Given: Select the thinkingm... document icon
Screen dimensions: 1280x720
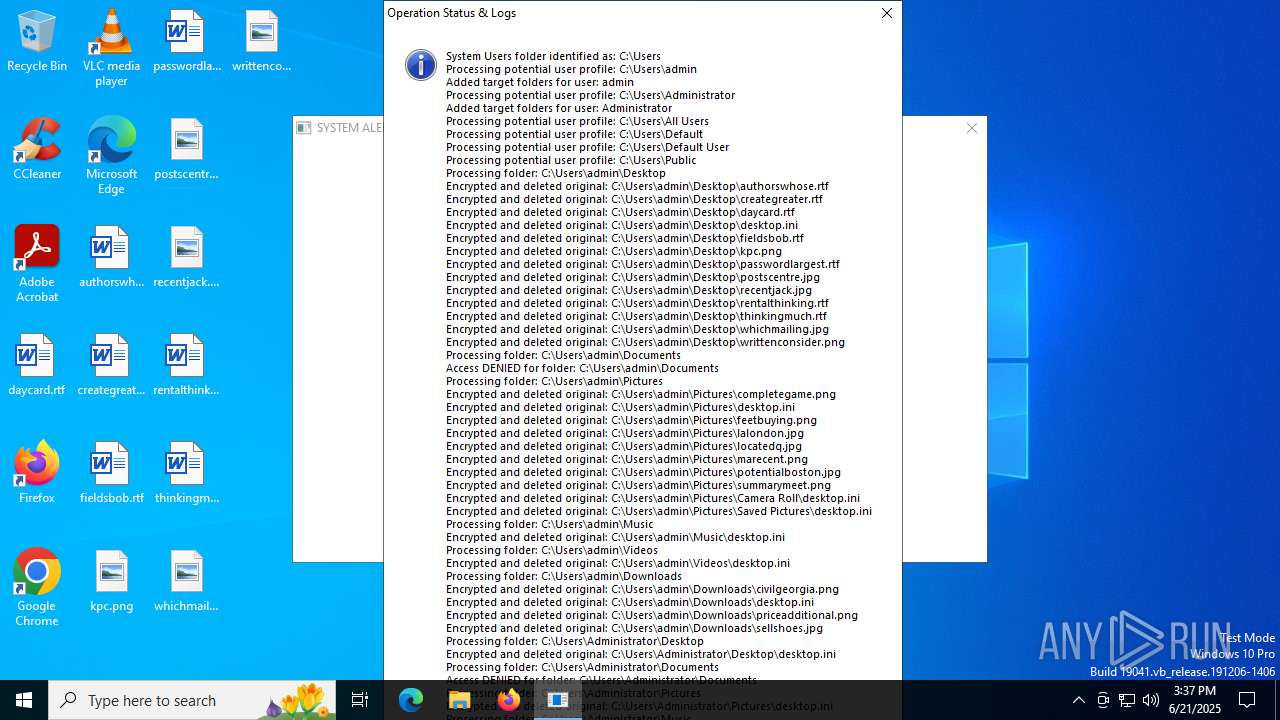Looking at the screenshot, I should tap(186, 473).
